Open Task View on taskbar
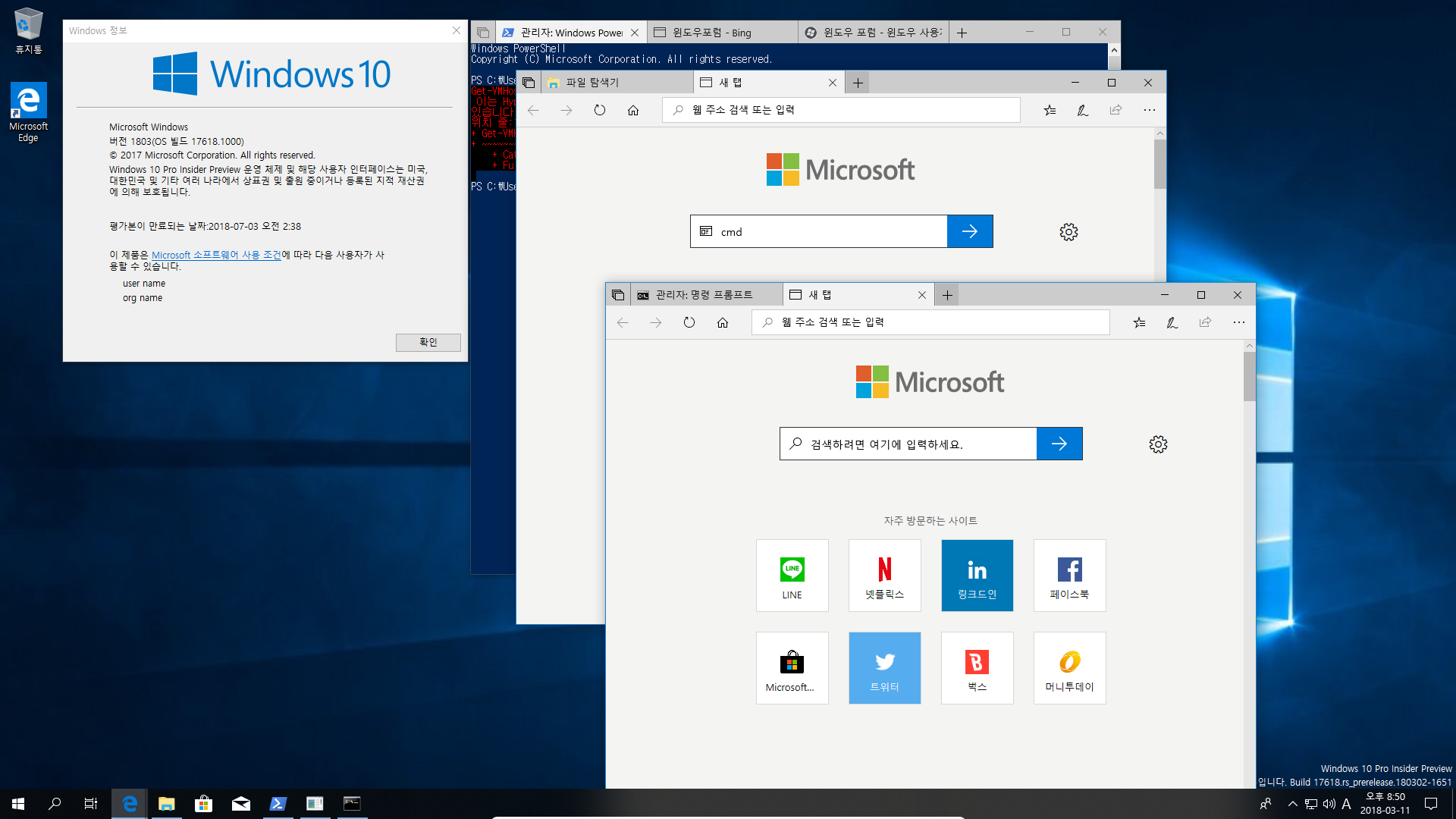 [90, 804]
